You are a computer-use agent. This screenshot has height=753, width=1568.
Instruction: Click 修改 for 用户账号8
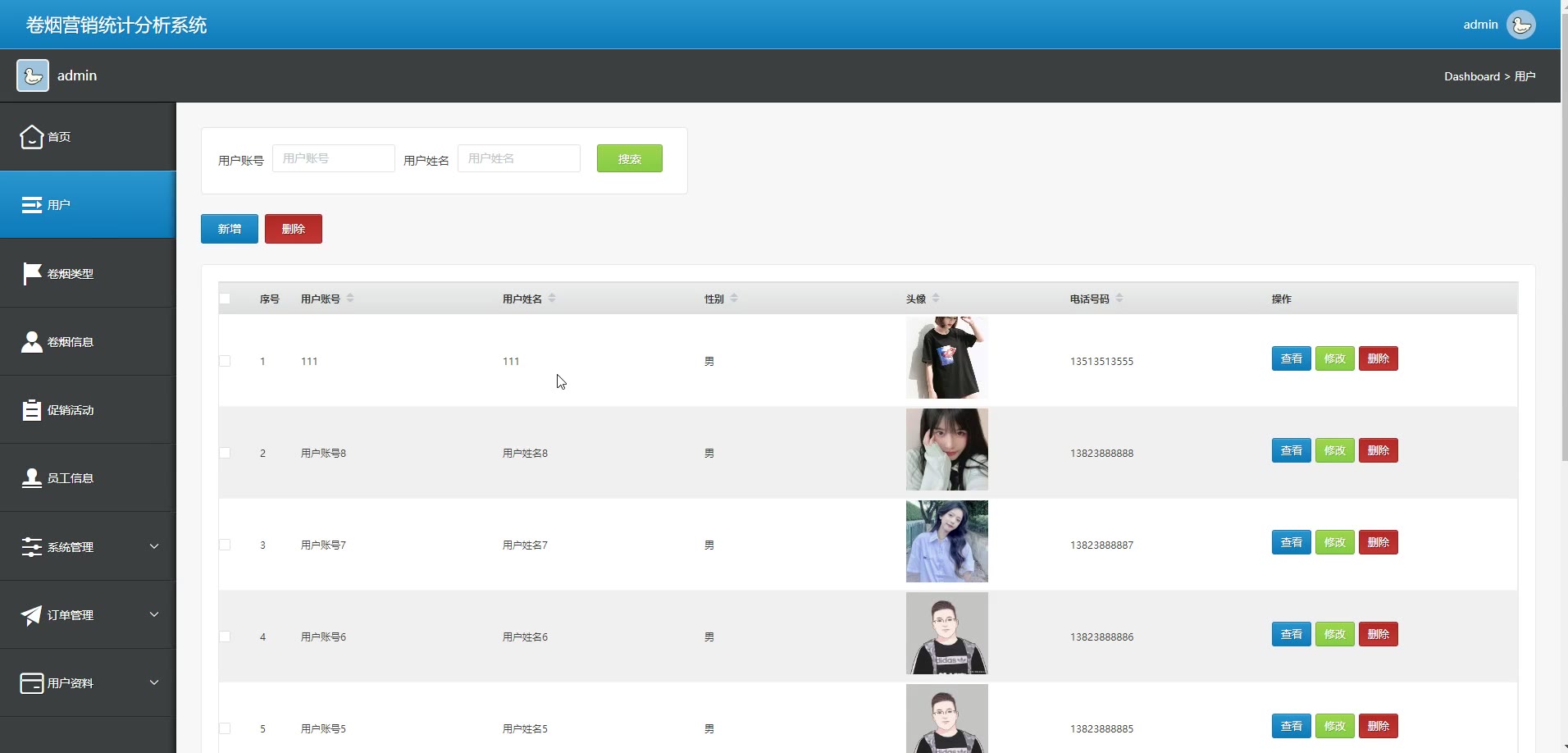click(1335, 450)
